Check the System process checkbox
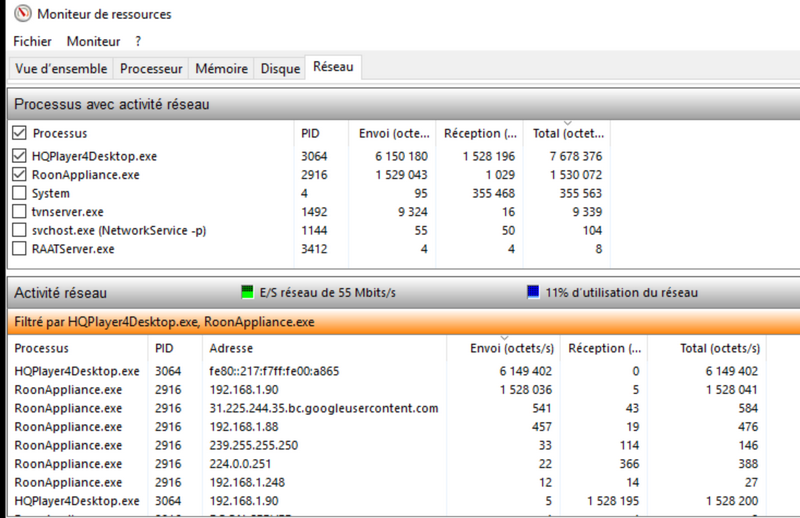Image resolution: width=800 pixels, height=518 pixels. pyautogui.click(x=19, y=193)
